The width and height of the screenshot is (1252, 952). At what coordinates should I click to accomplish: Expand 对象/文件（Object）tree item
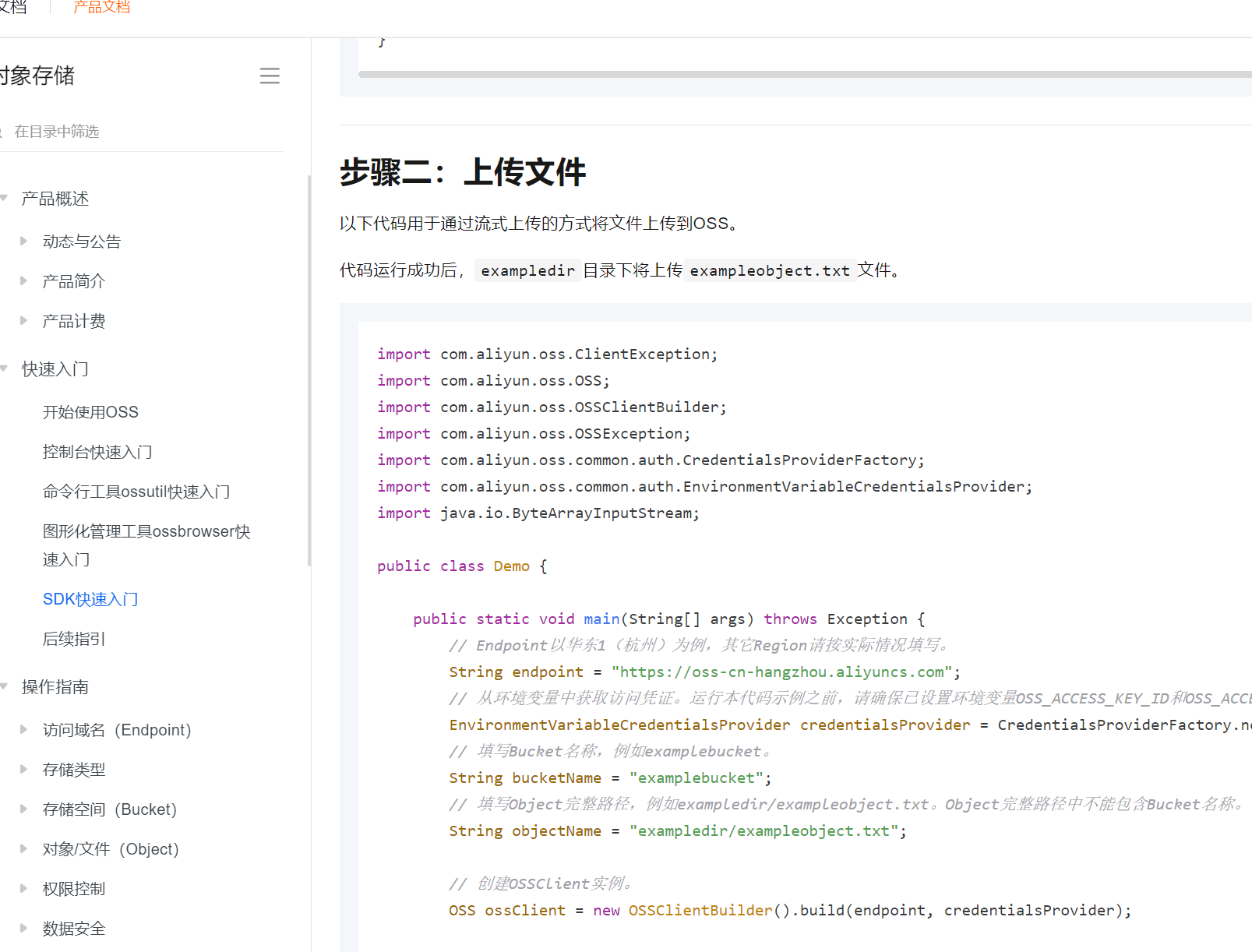pyautogui.click(x=23, y=848)
